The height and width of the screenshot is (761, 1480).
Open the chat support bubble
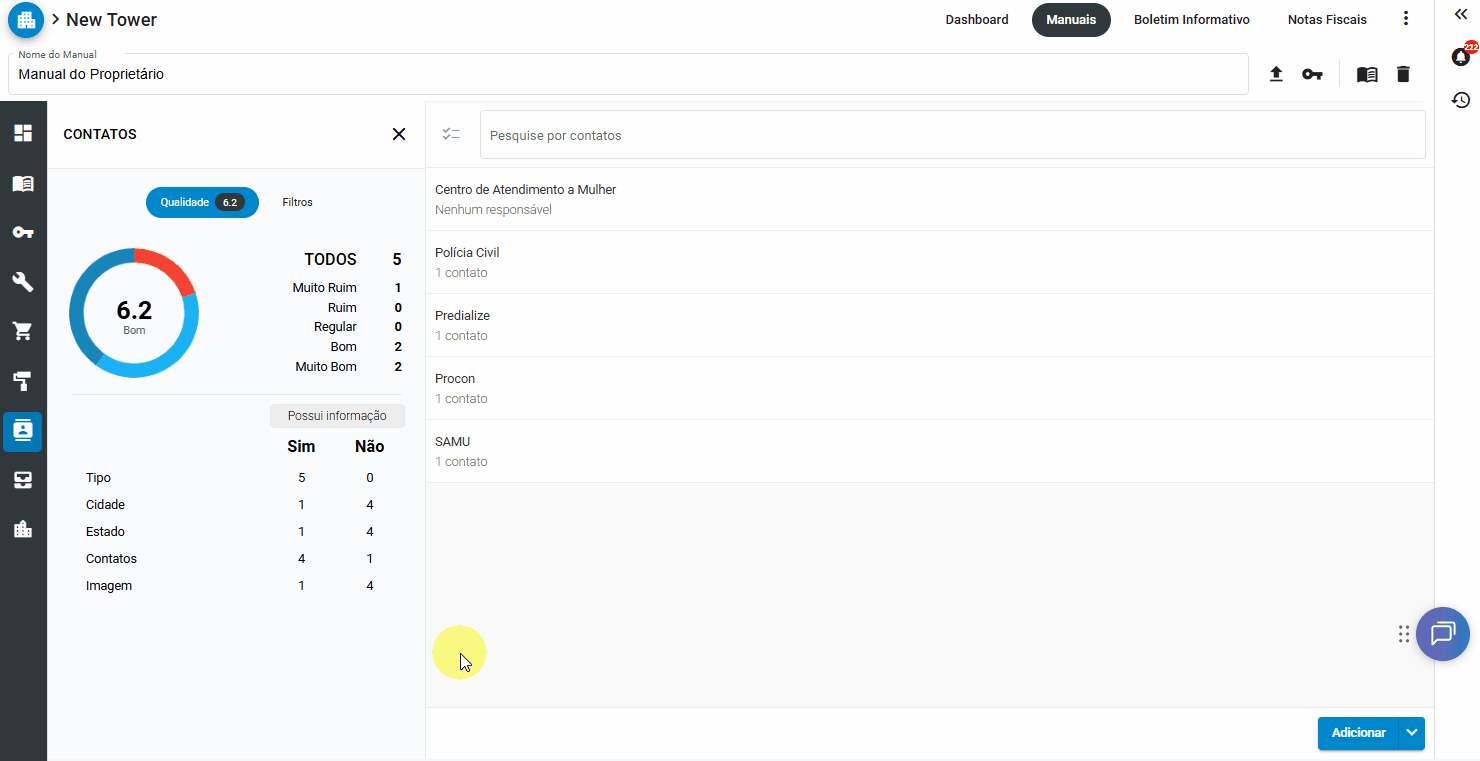pos(1442,634)
